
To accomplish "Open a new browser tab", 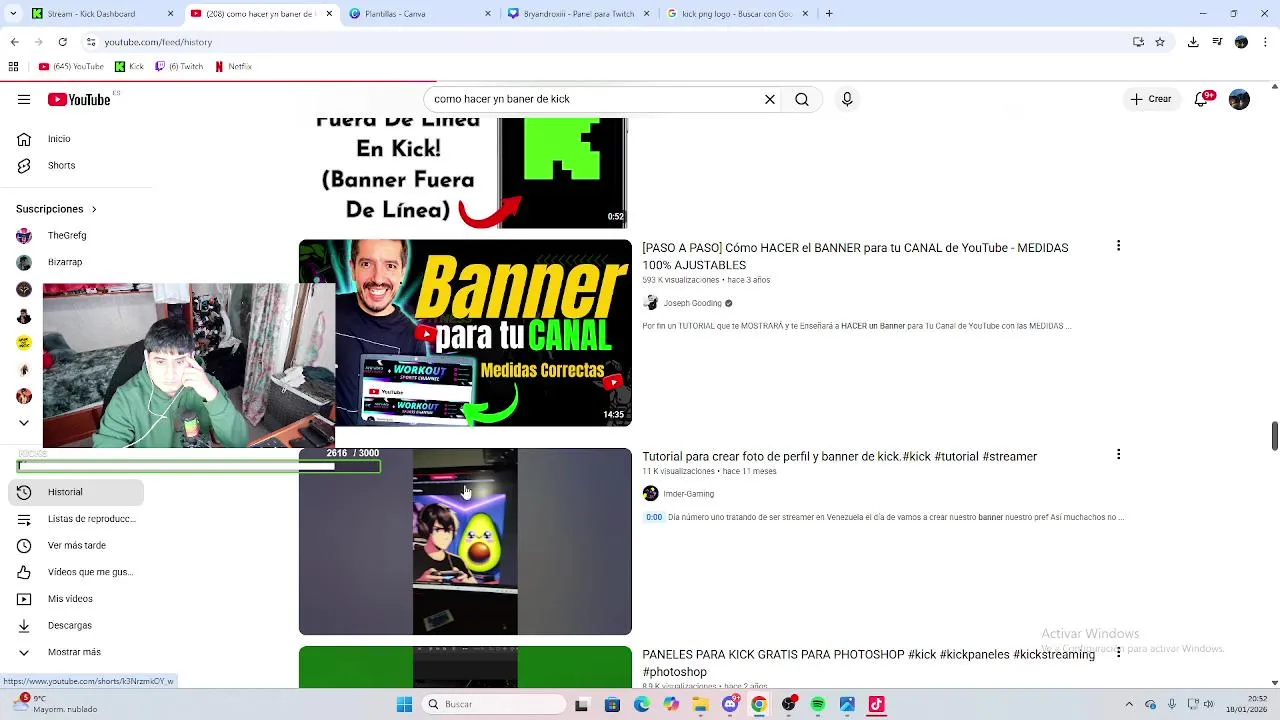I will pyautogui.click(x=829, y=13).
